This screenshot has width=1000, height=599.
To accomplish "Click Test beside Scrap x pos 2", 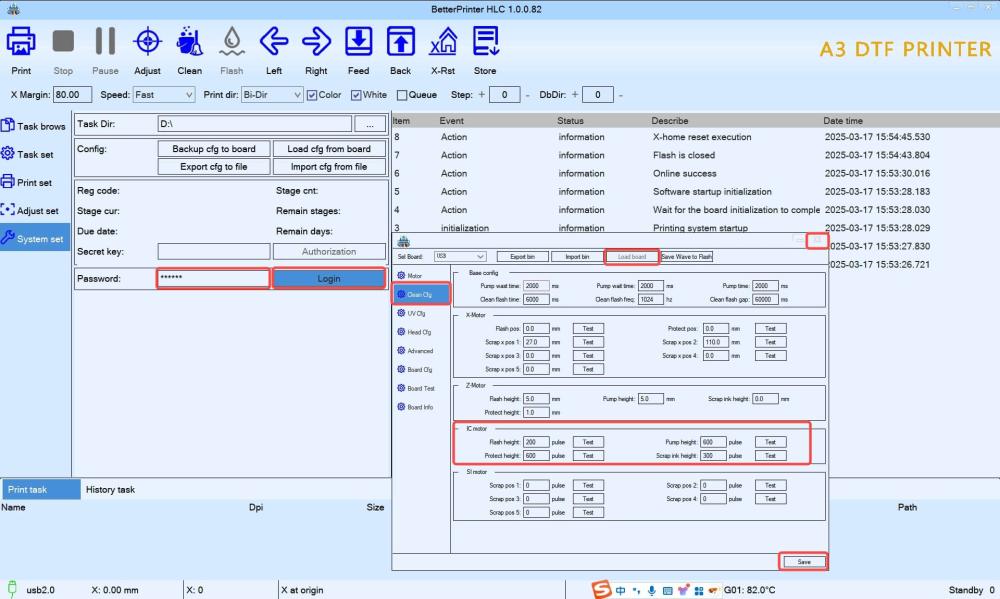I will point(770,342).
